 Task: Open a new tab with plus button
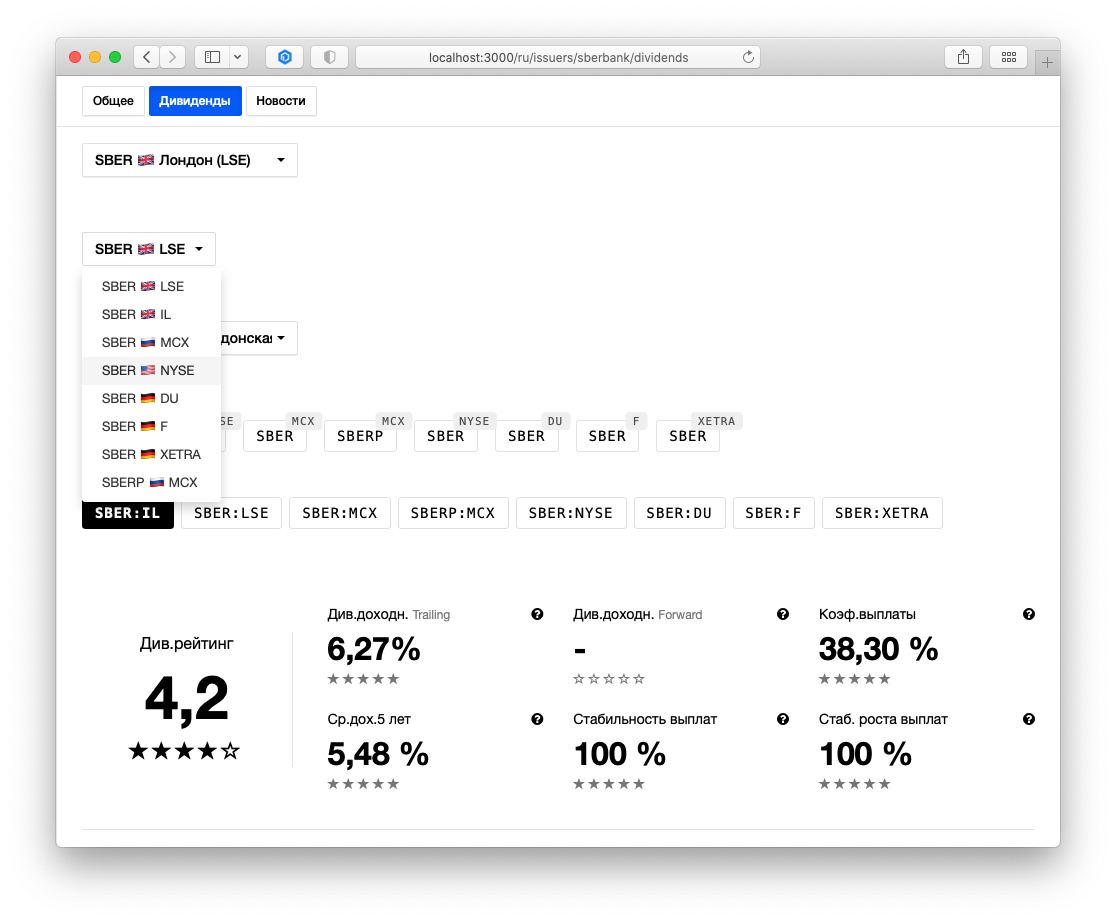(x=1047, y=63)
